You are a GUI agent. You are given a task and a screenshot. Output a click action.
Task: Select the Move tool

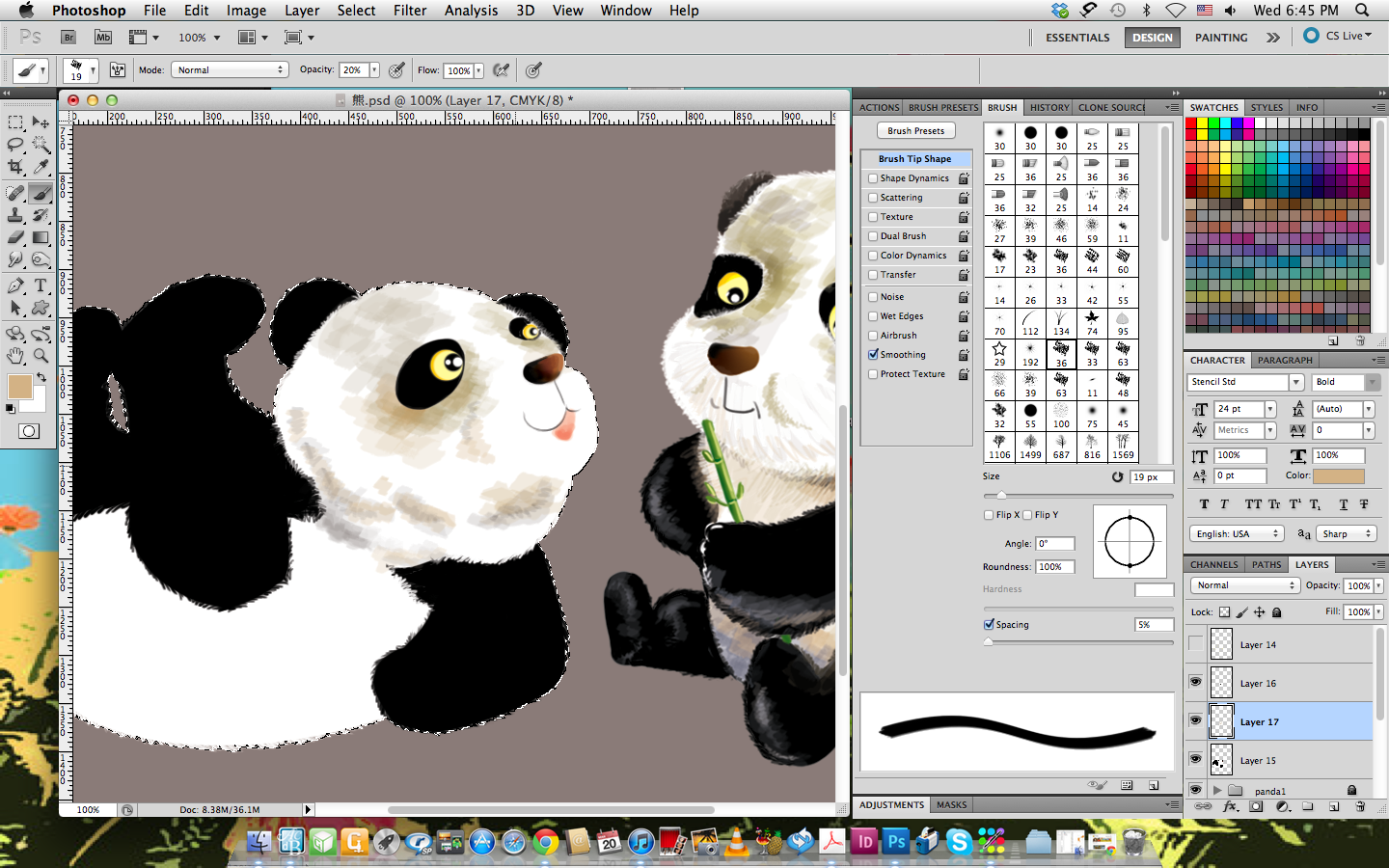click(x=41, y=122)
